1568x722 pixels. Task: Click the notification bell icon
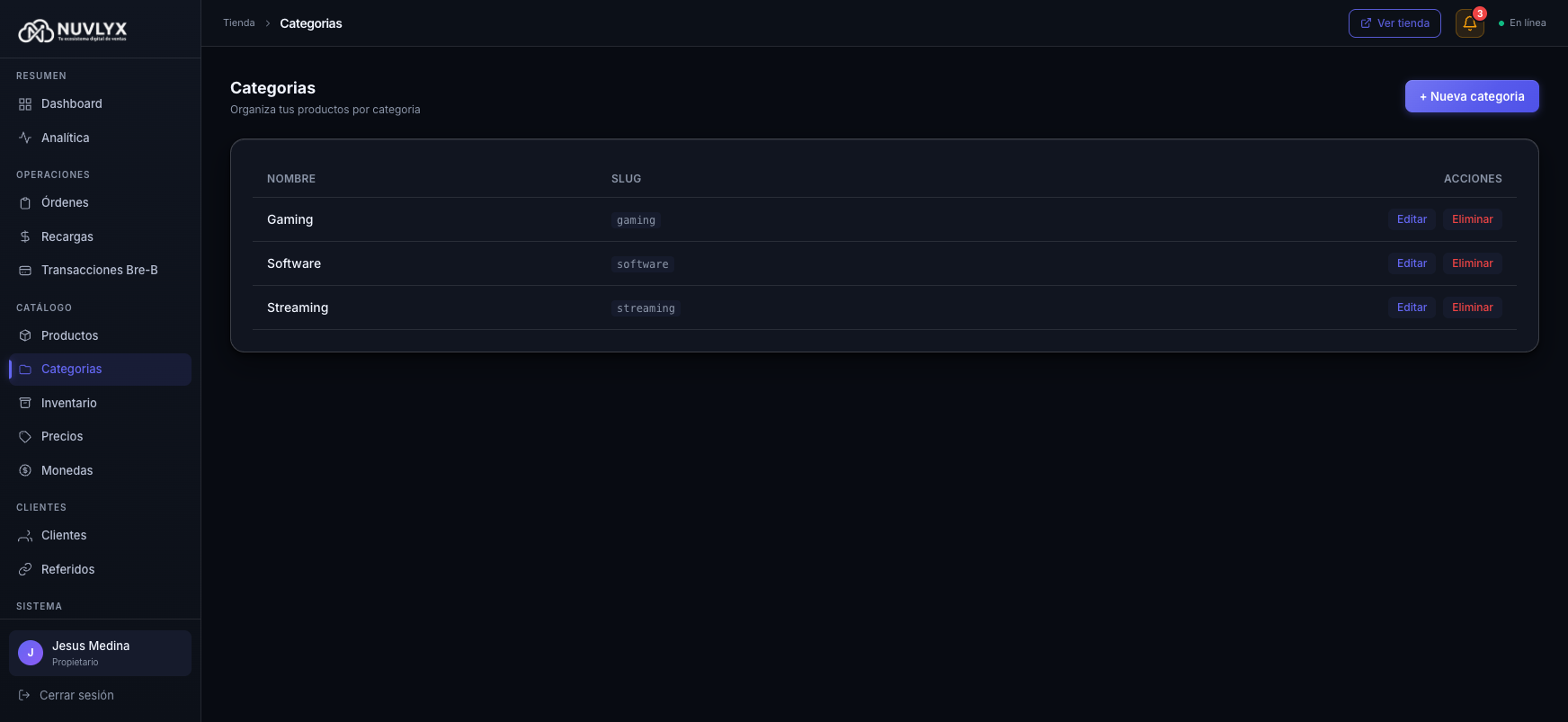click(x=1469, y=23)
